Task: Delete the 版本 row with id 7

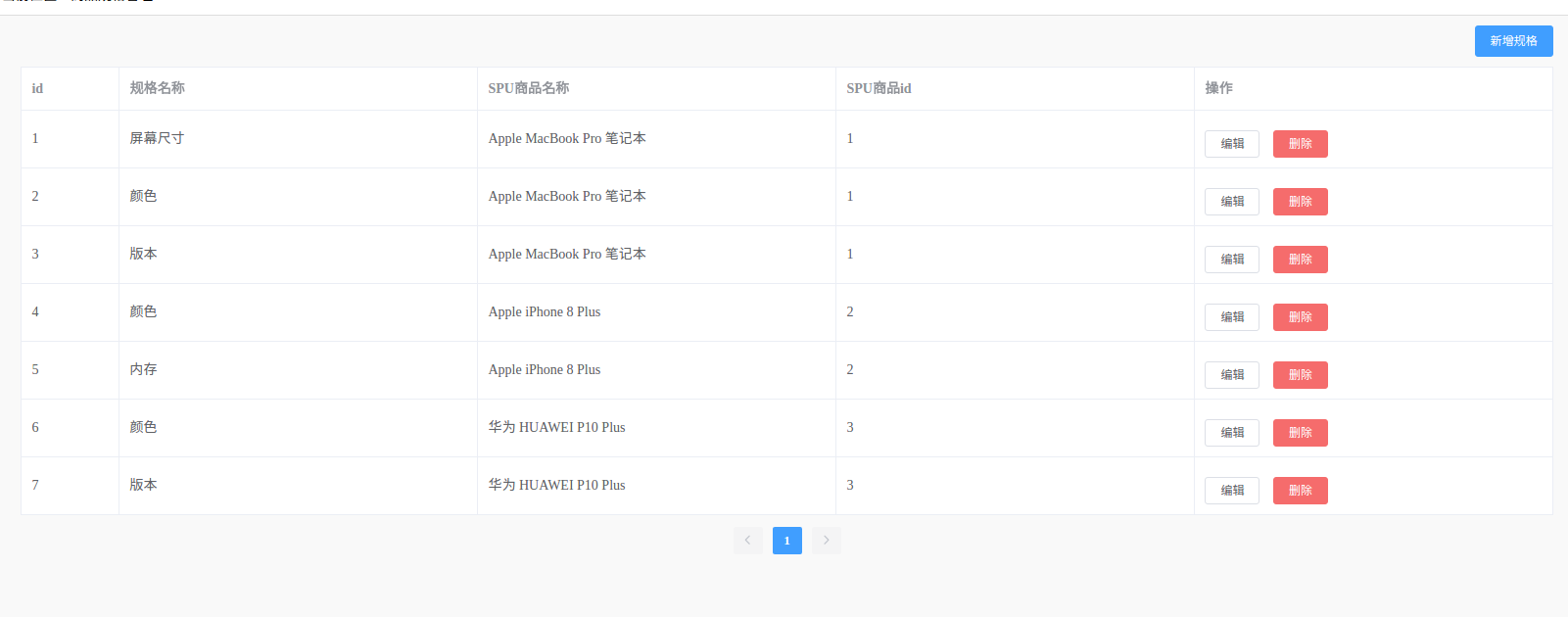Action: coord(1301,491)
